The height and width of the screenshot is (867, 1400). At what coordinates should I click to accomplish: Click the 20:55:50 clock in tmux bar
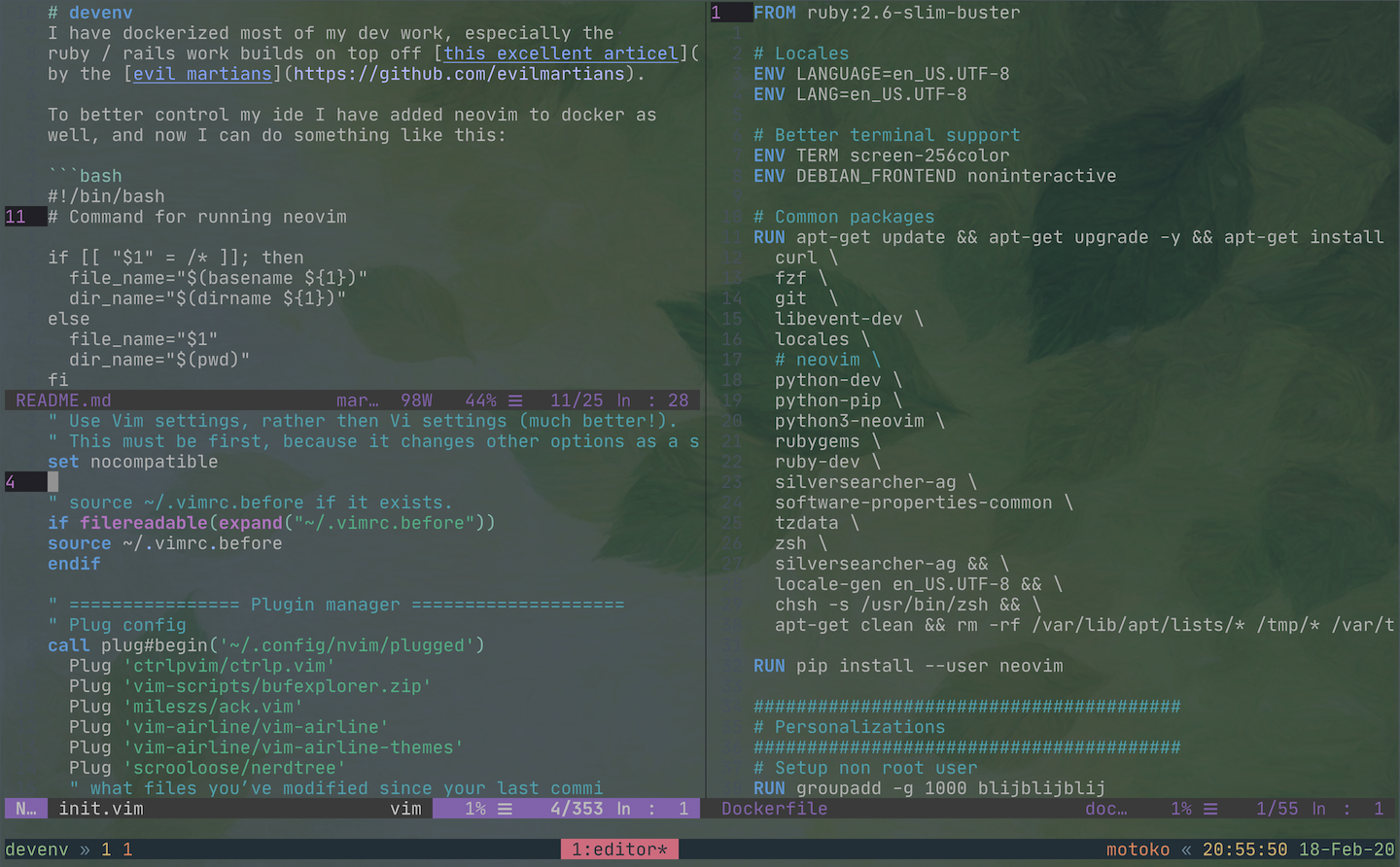[x=1244, y=850]
